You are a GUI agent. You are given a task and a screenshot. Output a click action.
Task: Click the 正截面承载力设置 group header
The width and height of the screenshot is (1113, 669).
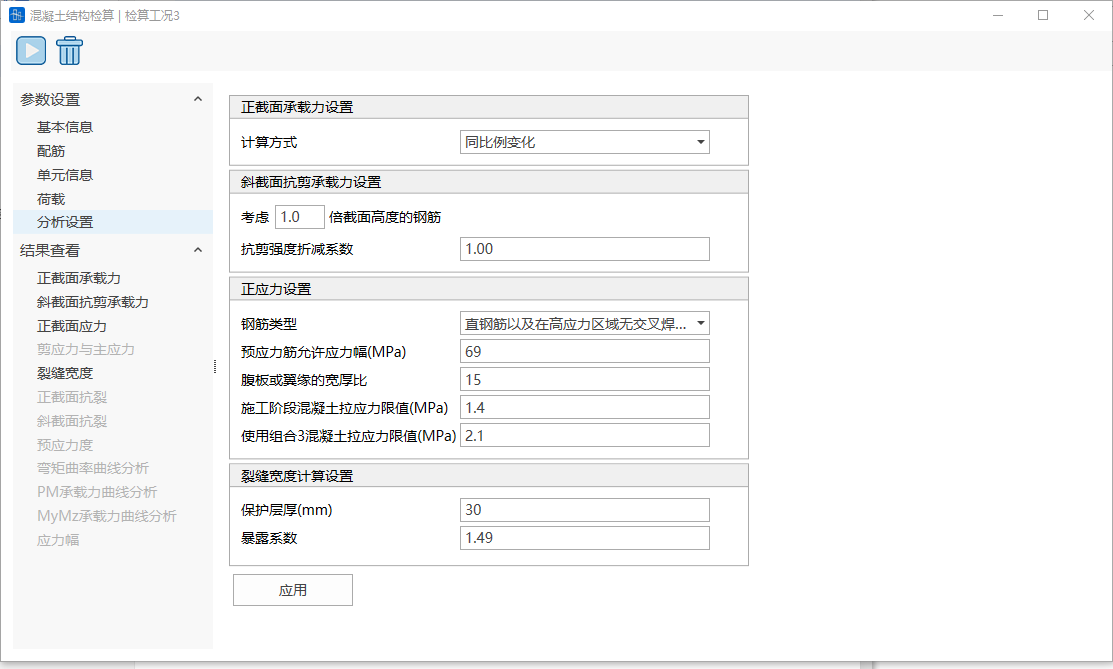[x=488, y=107]
